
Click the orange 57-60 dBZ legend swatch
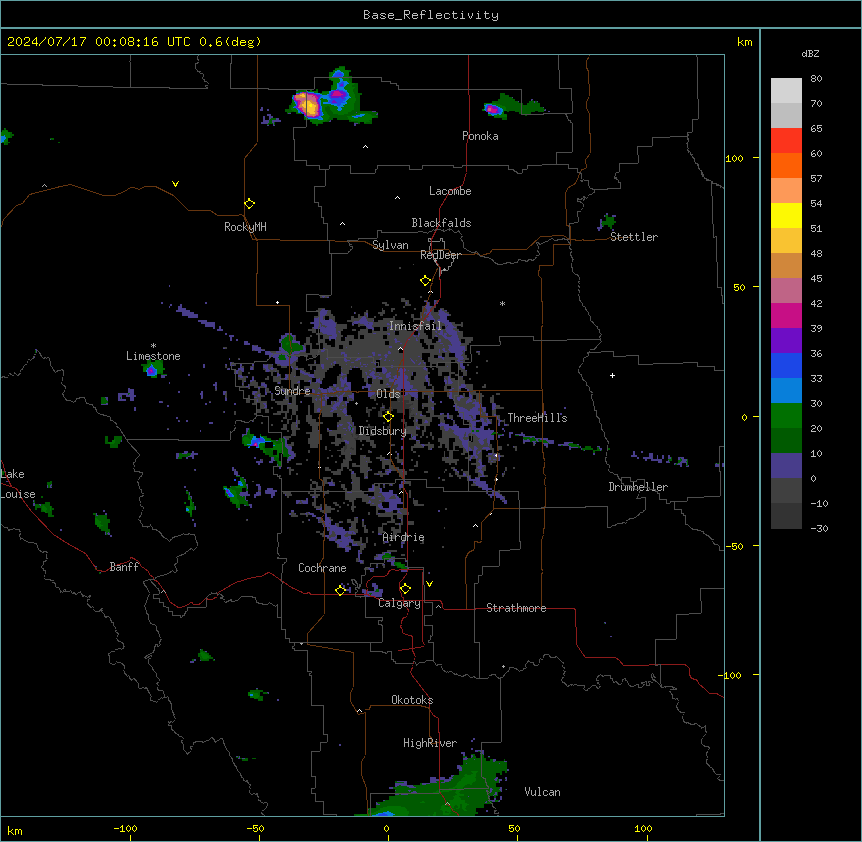click(x=786, y=166)
